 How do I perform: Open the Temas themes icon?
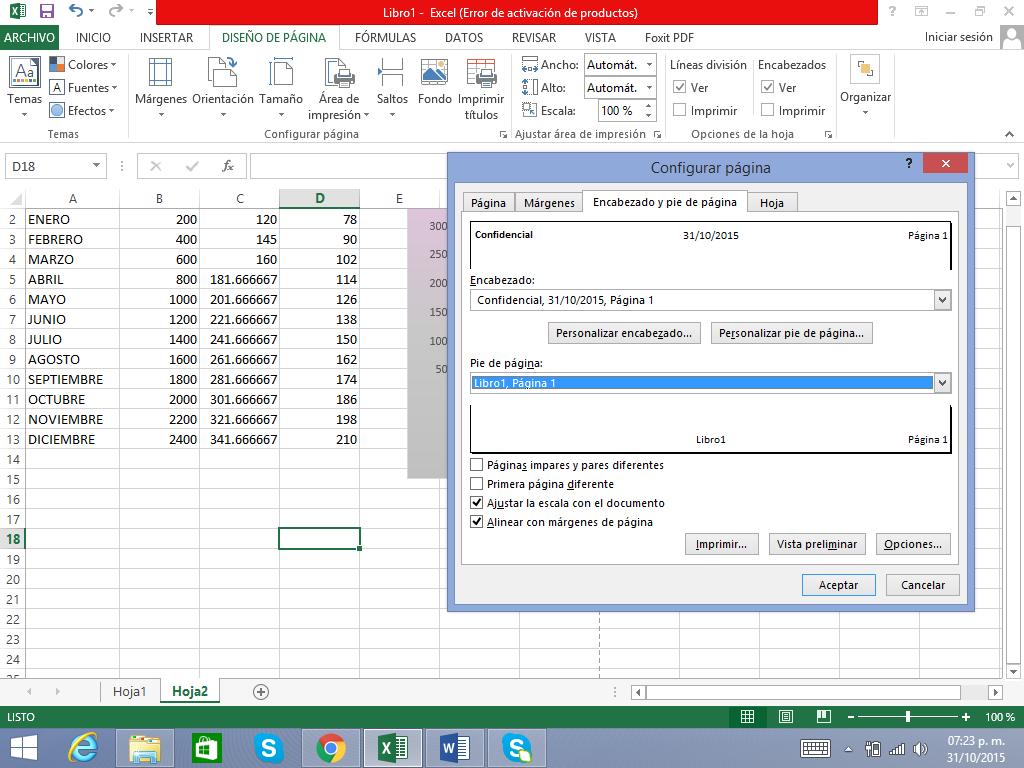[24, 75]
